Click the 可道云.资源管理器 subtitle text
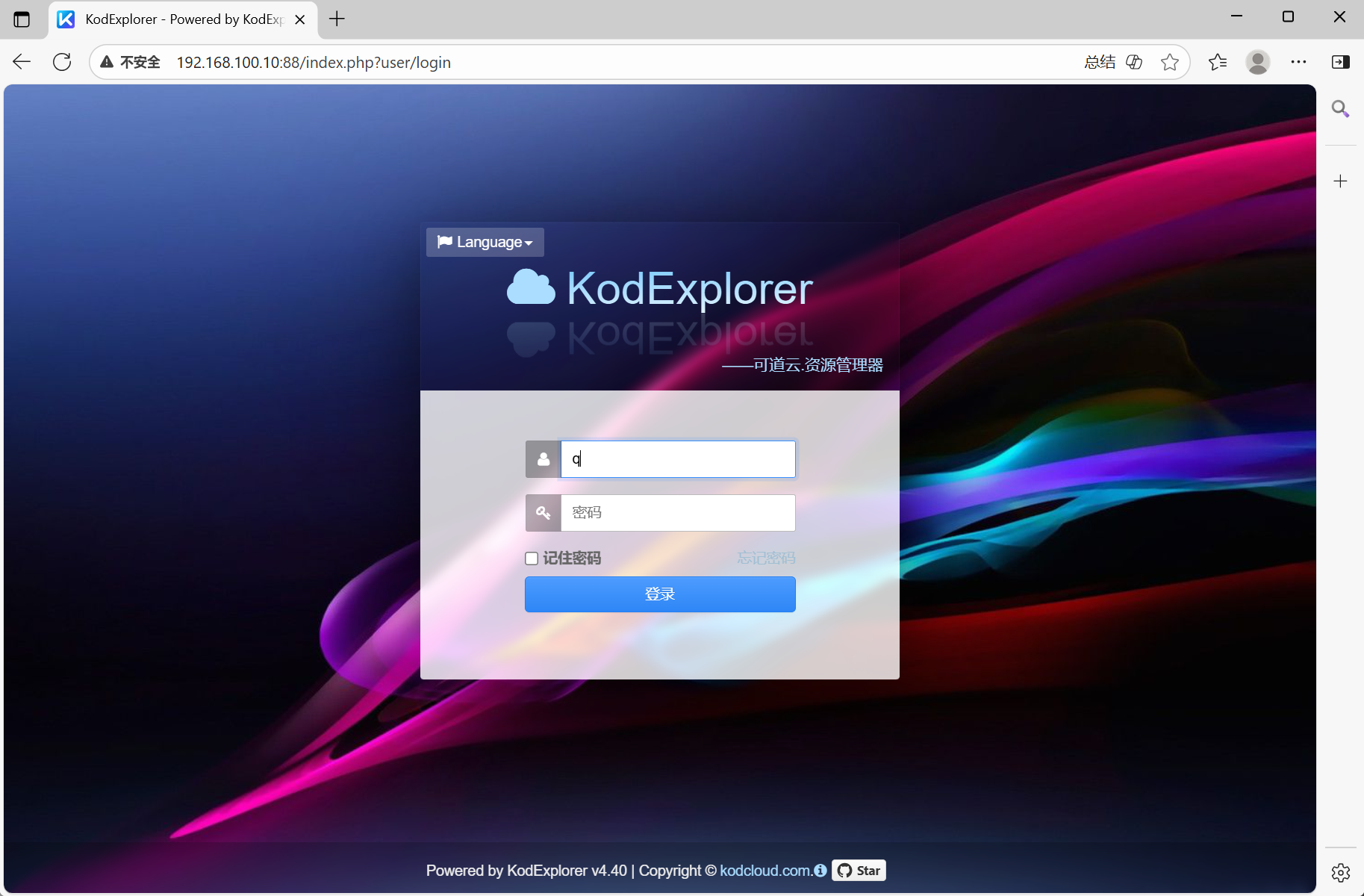 (x=818, y=364)
